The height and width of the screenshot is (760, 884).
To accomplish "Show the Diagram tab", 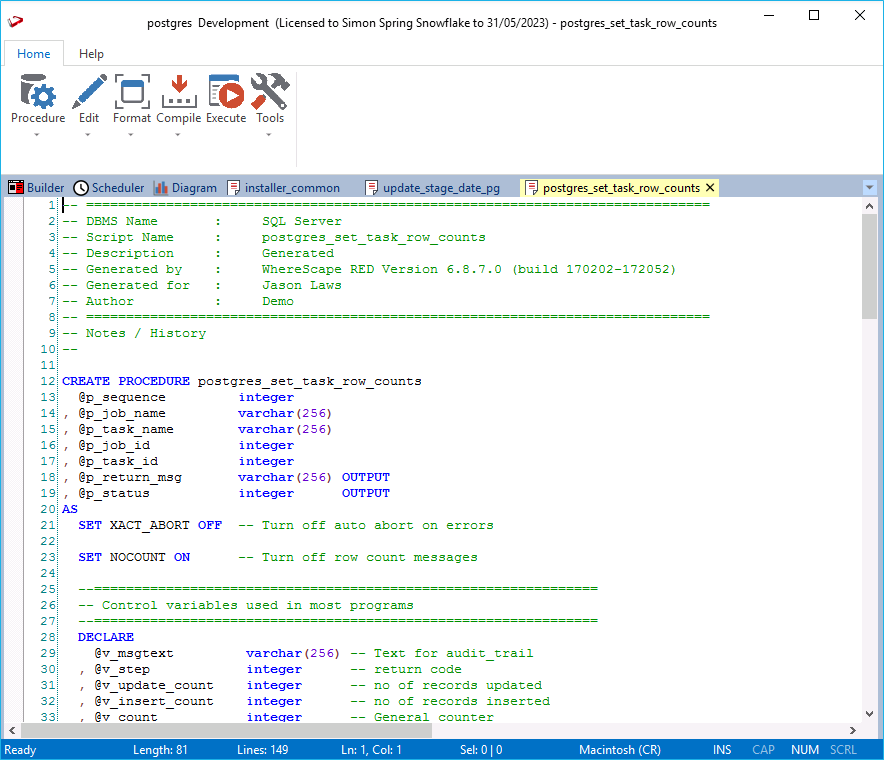I will pyautogui.click(x=185, y=188).
